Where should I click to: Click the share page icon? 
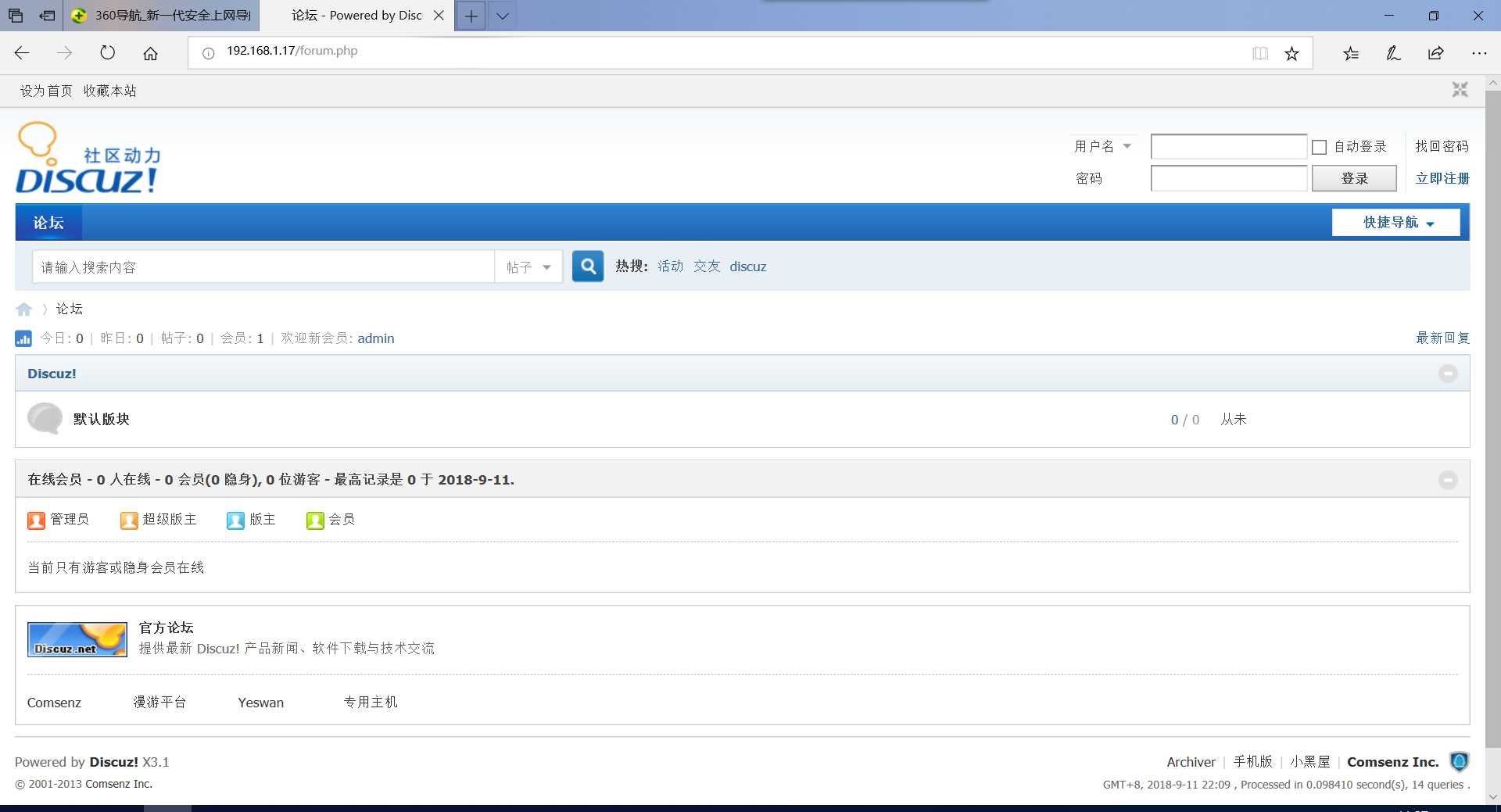[1436, 53]
